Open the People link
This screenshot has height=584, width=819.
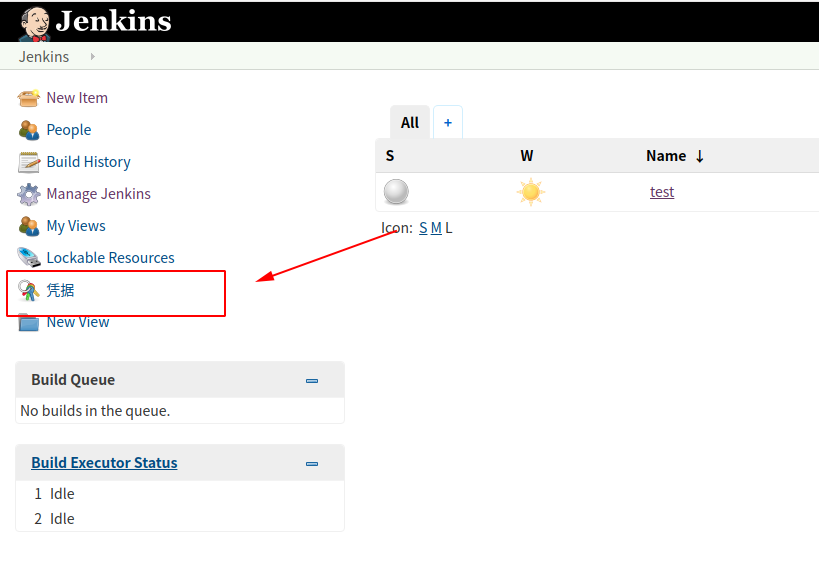coord(68,130)
